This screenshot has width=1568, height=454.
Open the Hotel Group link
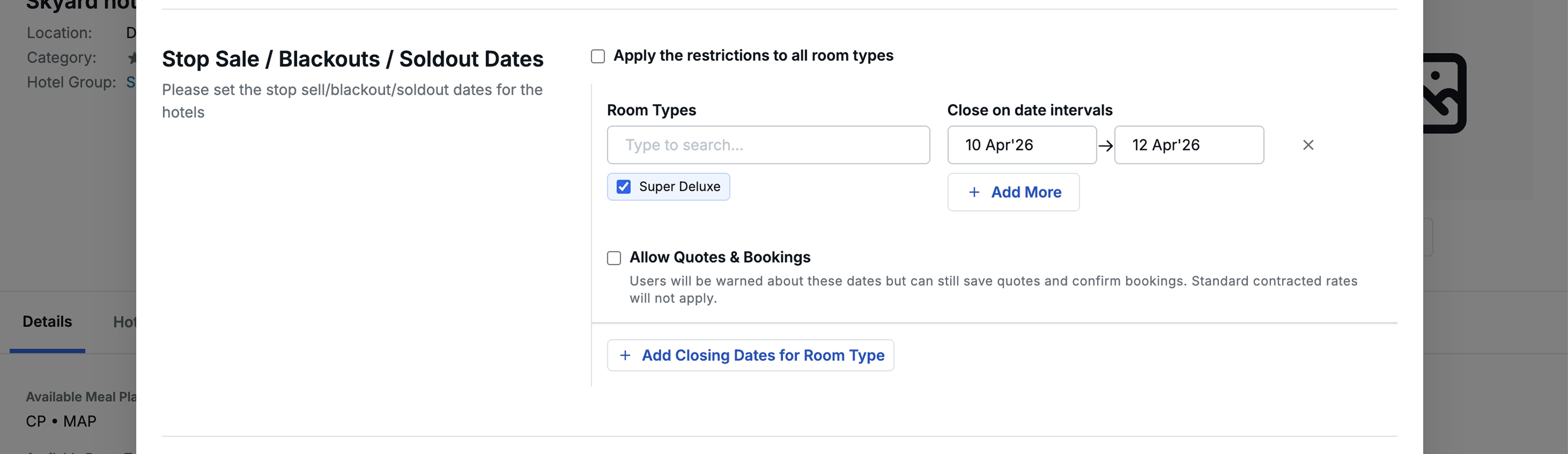coord(131,82)
